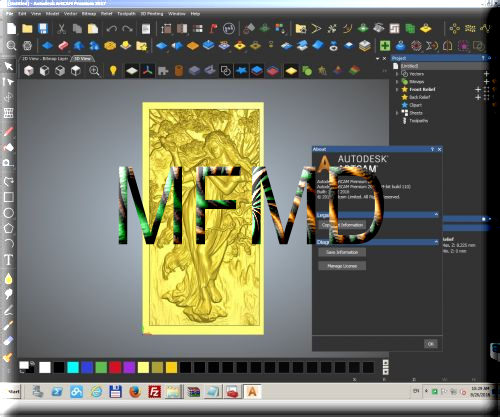Pick the cyan color swatch in palette
Viewport: 500px width, 417px height.
click(73, 368)
